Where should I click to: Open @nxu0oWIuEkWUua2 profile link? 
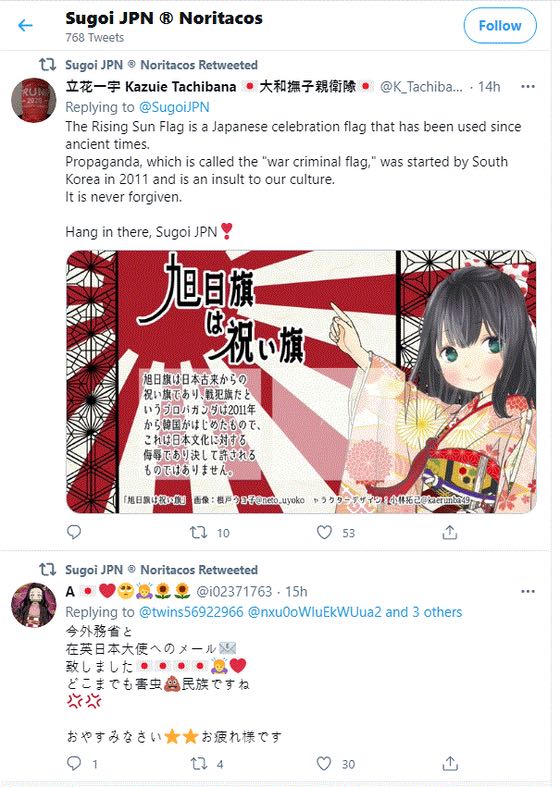[x=315, y=612]
